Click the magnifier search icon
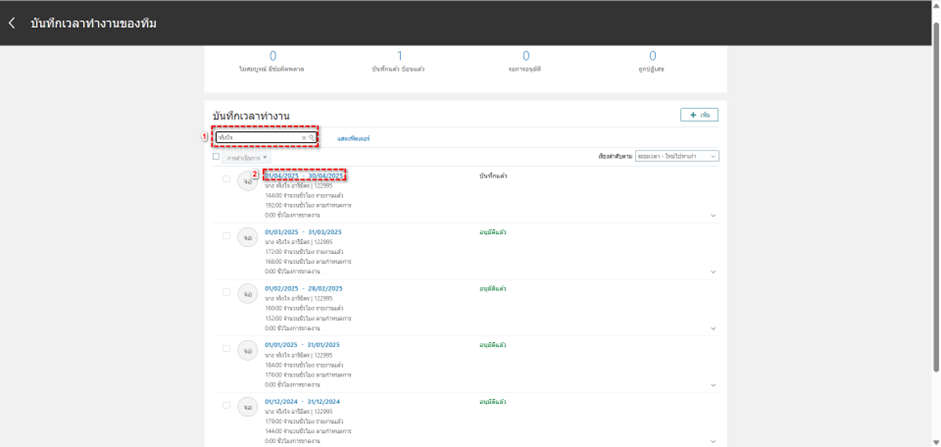Screen dimensions: 941x447 pyautogui.click(x=312, y=138)
